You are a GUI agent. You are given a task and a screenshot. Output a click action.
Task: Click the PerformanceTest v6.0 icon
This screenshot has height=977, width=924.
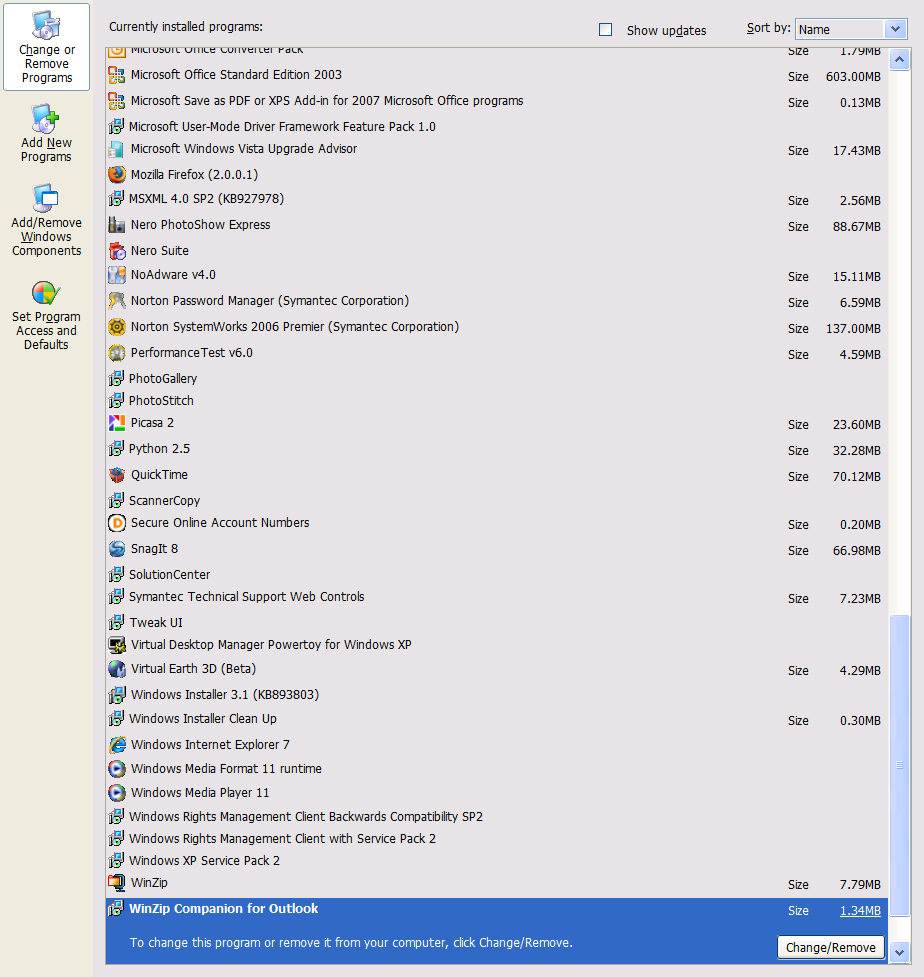pyautogui.click(x=117, y=353)
